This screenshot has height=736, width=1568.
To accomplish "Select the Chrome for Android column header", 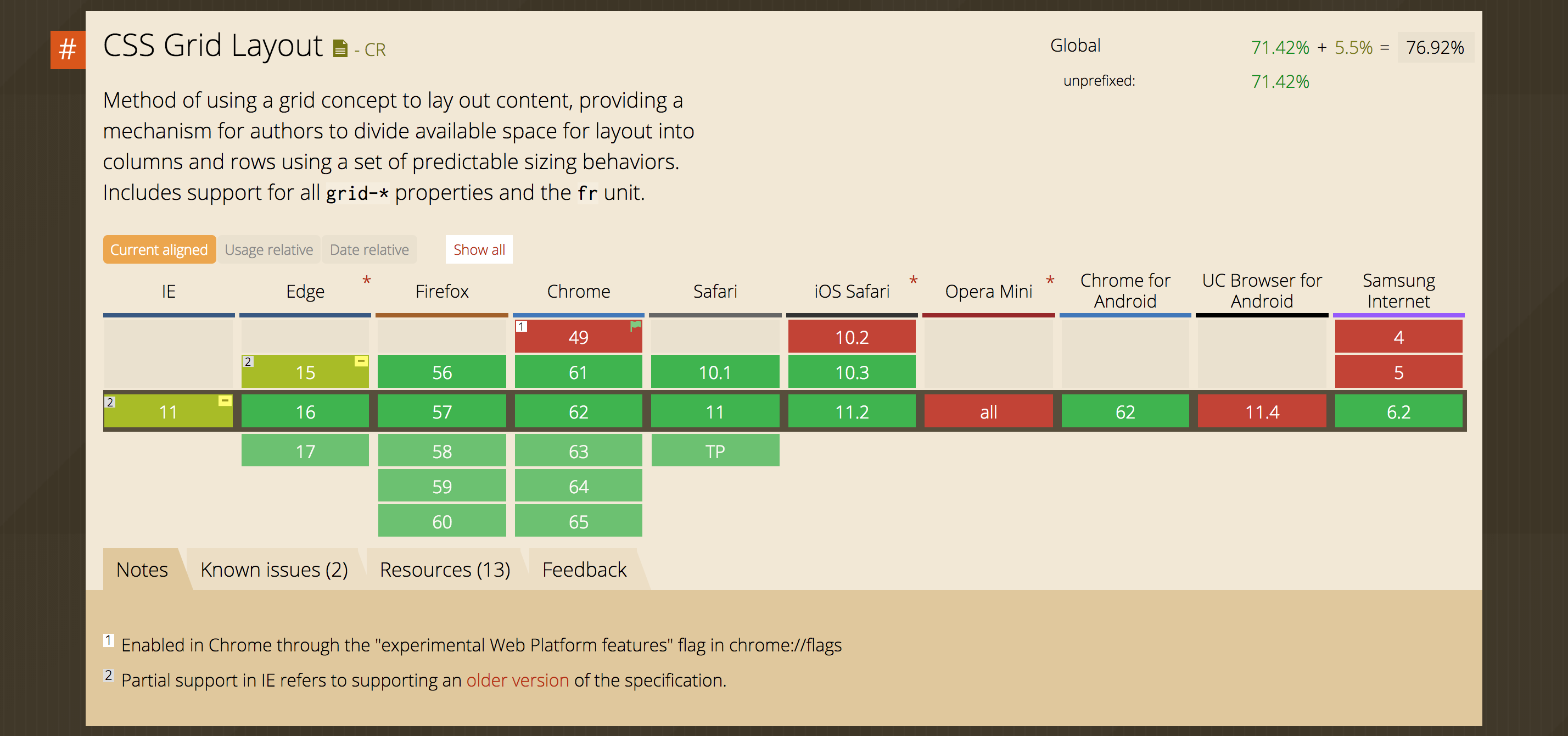I will 1125,291.
